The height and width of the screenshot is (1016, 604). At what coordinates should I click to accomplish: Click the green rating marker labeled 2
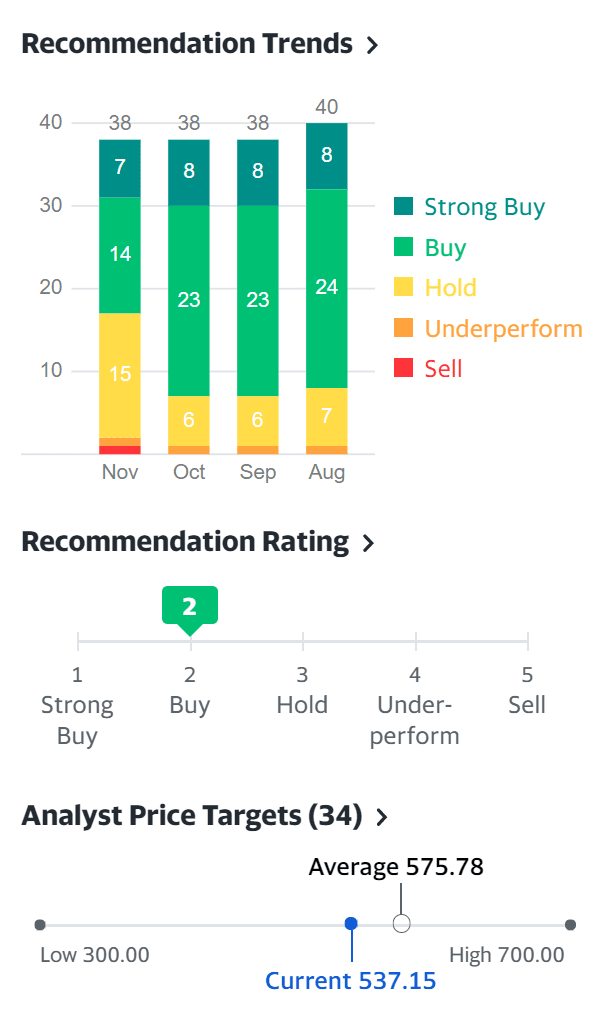coord(190,606)
